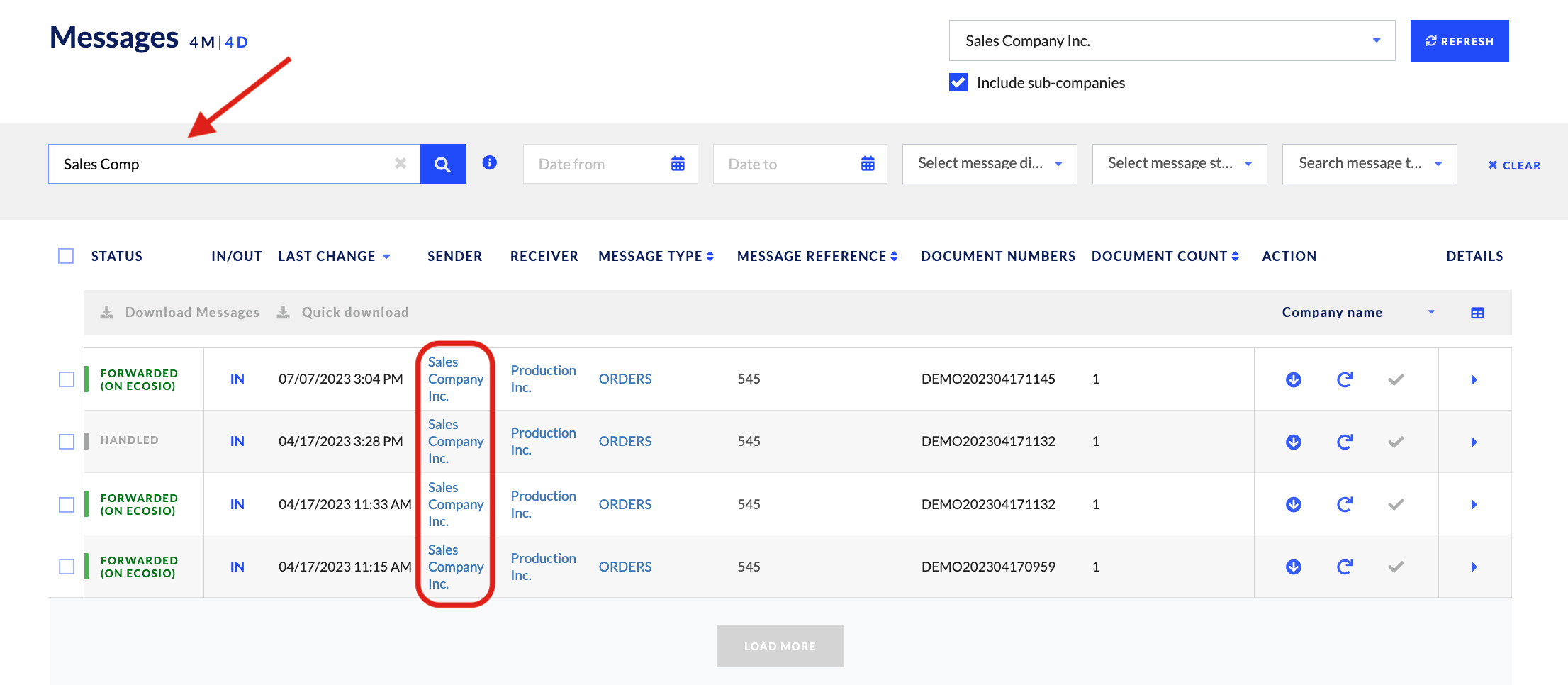Reprocess message dated 04/17/2023 11:15 AM
The height and width of the screenshot is (685, 1568).
(x=1345, y=567)
